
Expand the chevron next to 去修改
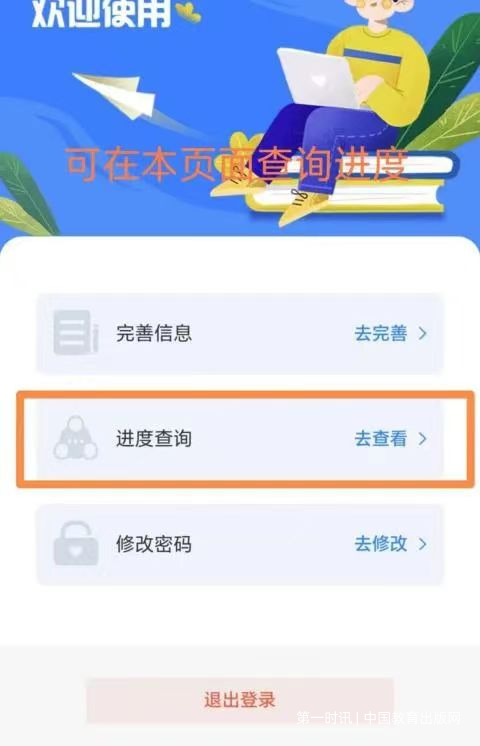click(422, 544)
